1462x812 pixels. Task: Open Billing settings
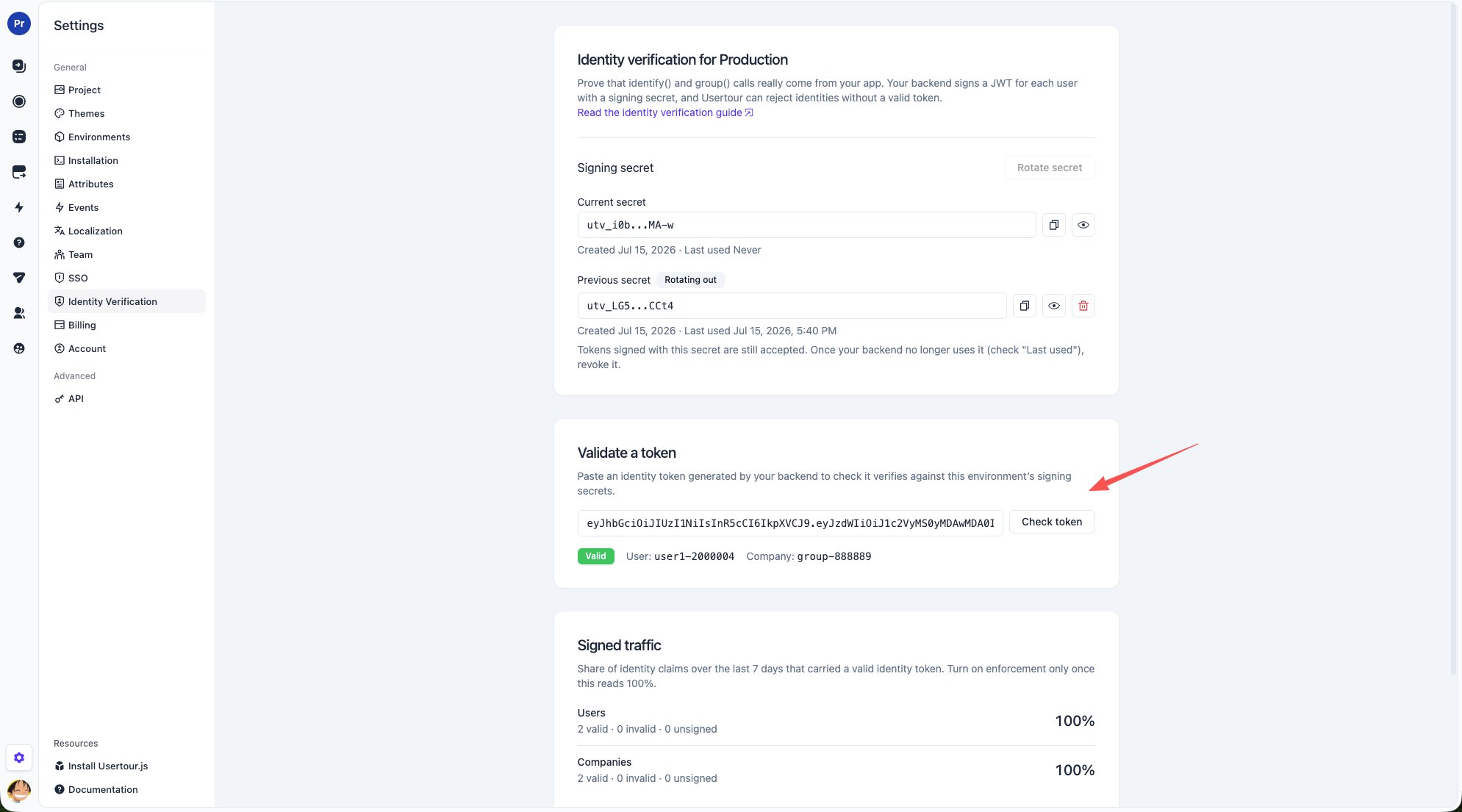point(126,325)
